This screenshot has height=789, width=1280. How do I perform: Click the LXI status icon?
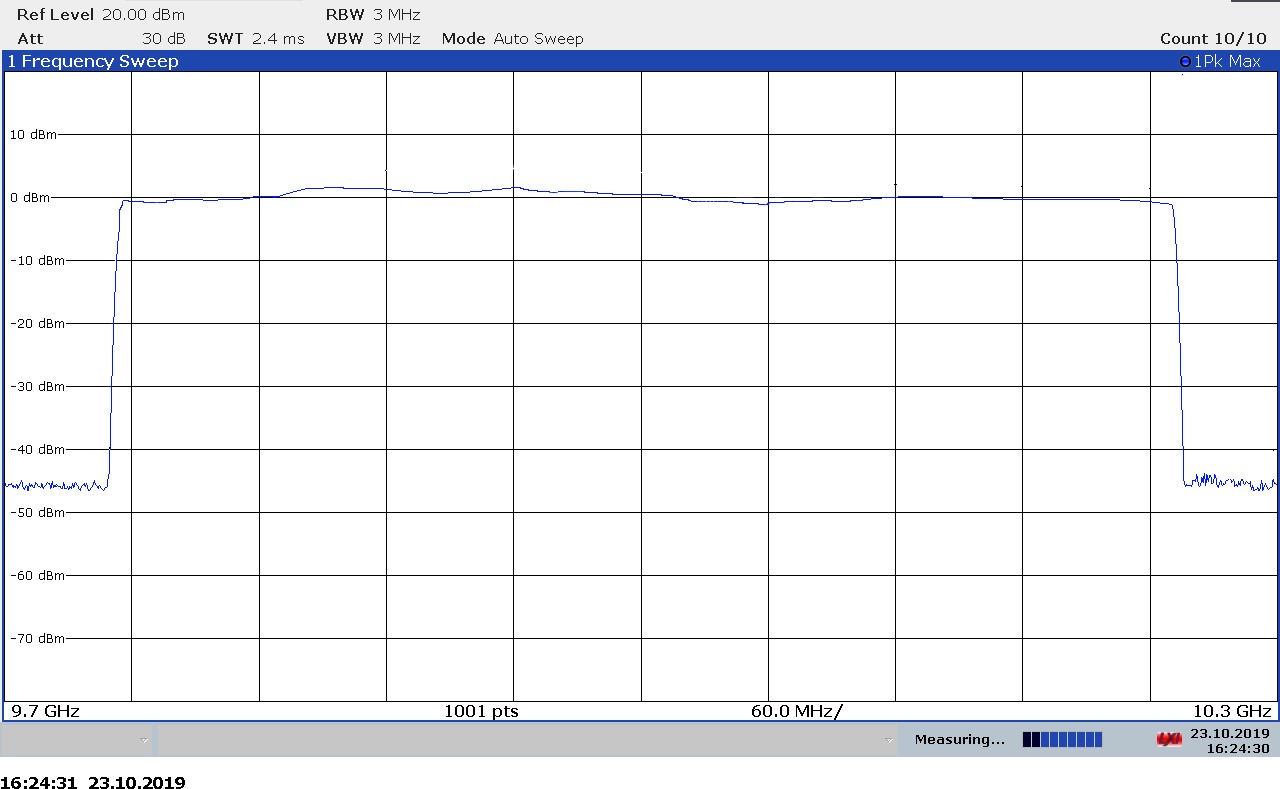click(x=1168, y=740)
